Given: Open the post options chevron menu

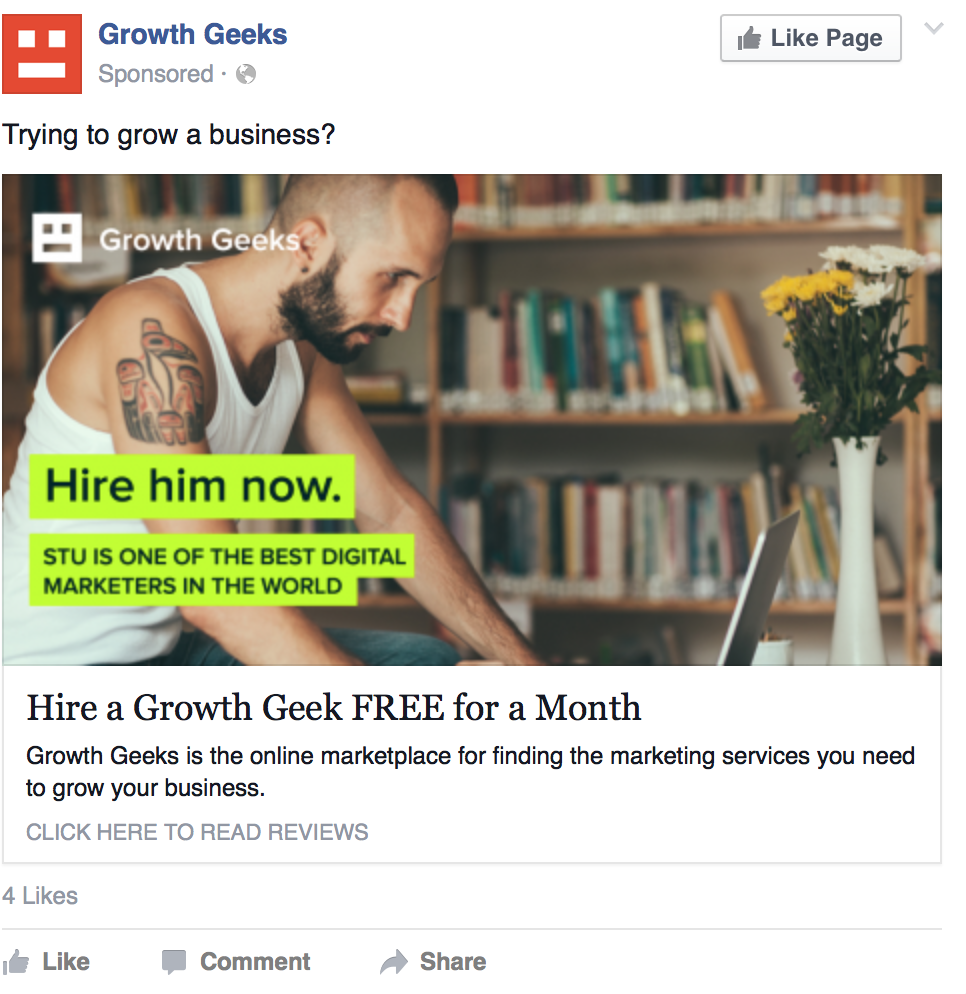Looking at the screenshot, I should click(x=934, y=28).
